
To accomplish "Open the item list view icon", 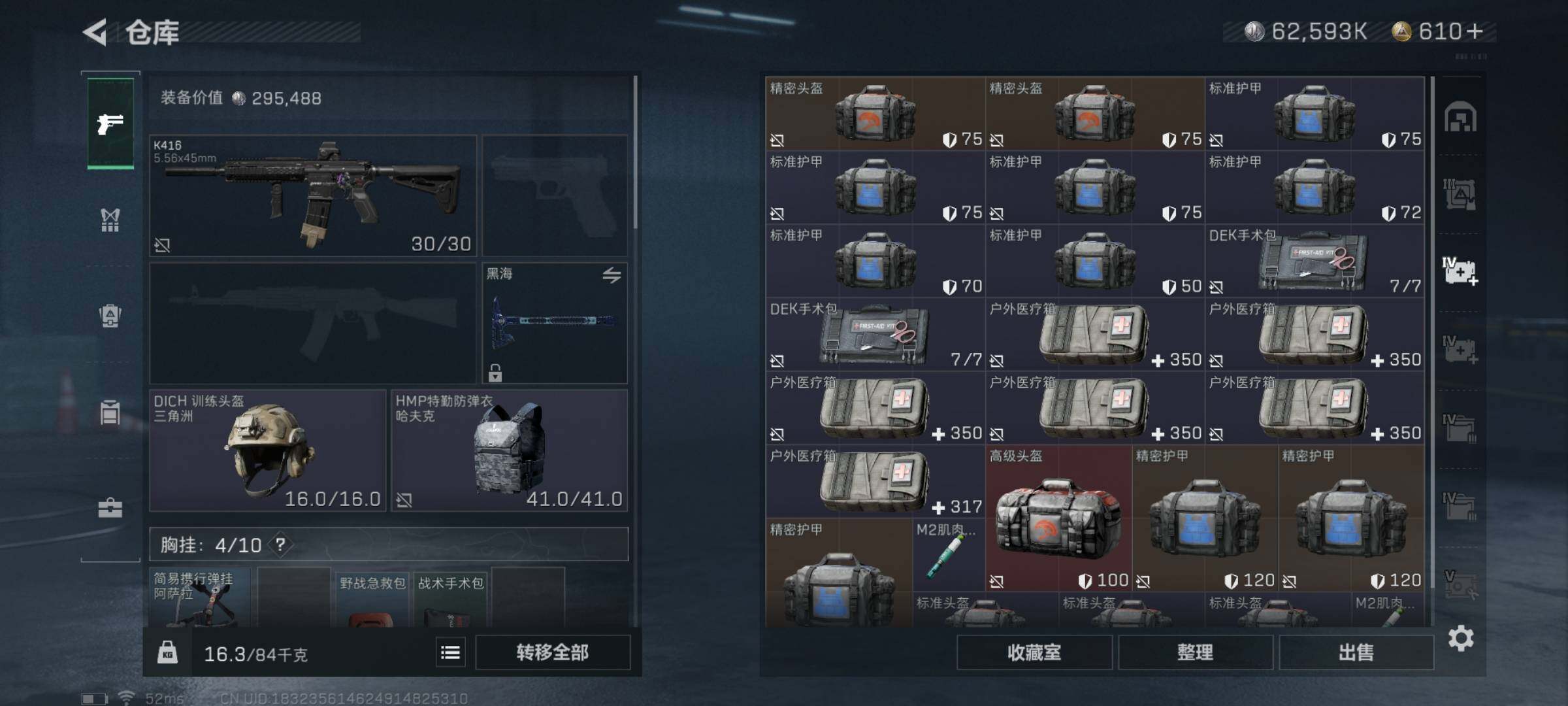I will pyautogui.click(x=450, y=652).
